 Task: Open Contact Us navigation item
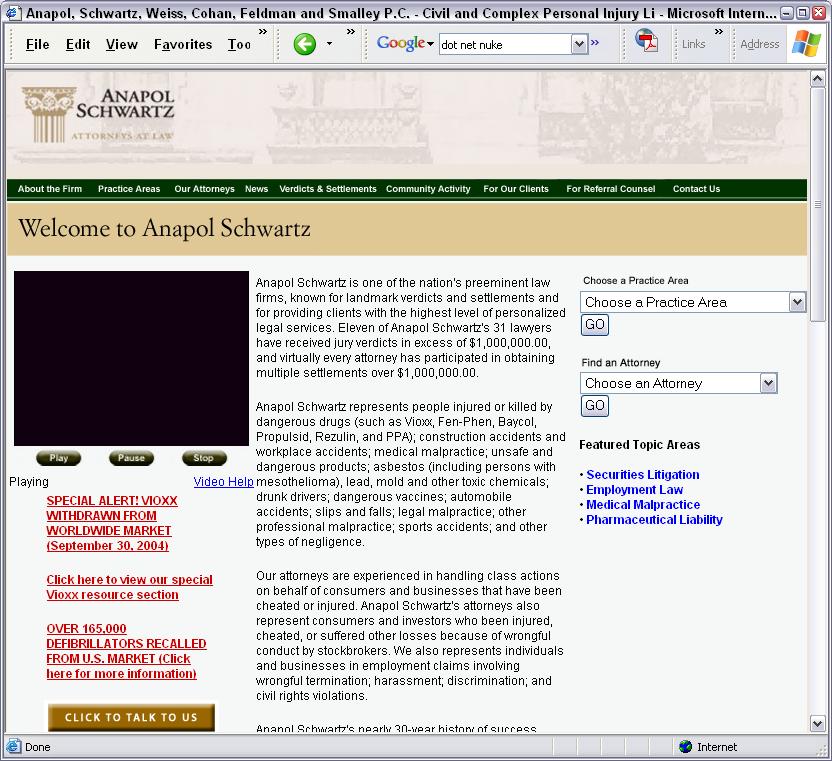click(696, 189)
